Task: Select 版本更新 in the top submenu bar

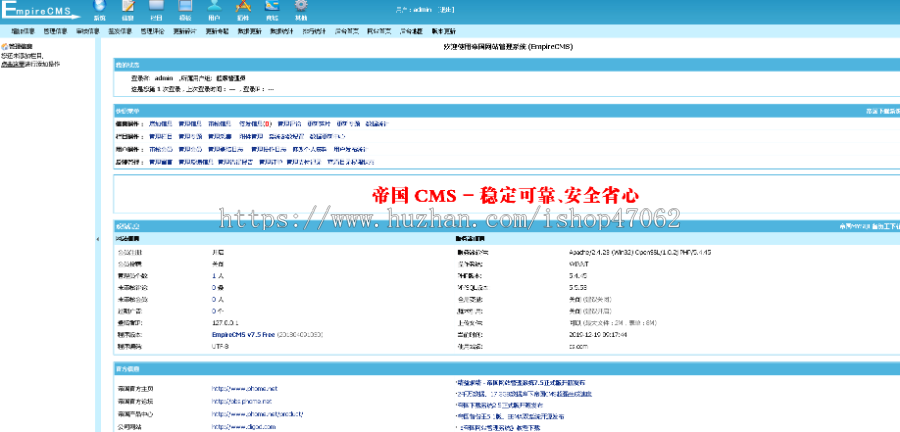Action: pyautogui.click(x=444, y=31)
